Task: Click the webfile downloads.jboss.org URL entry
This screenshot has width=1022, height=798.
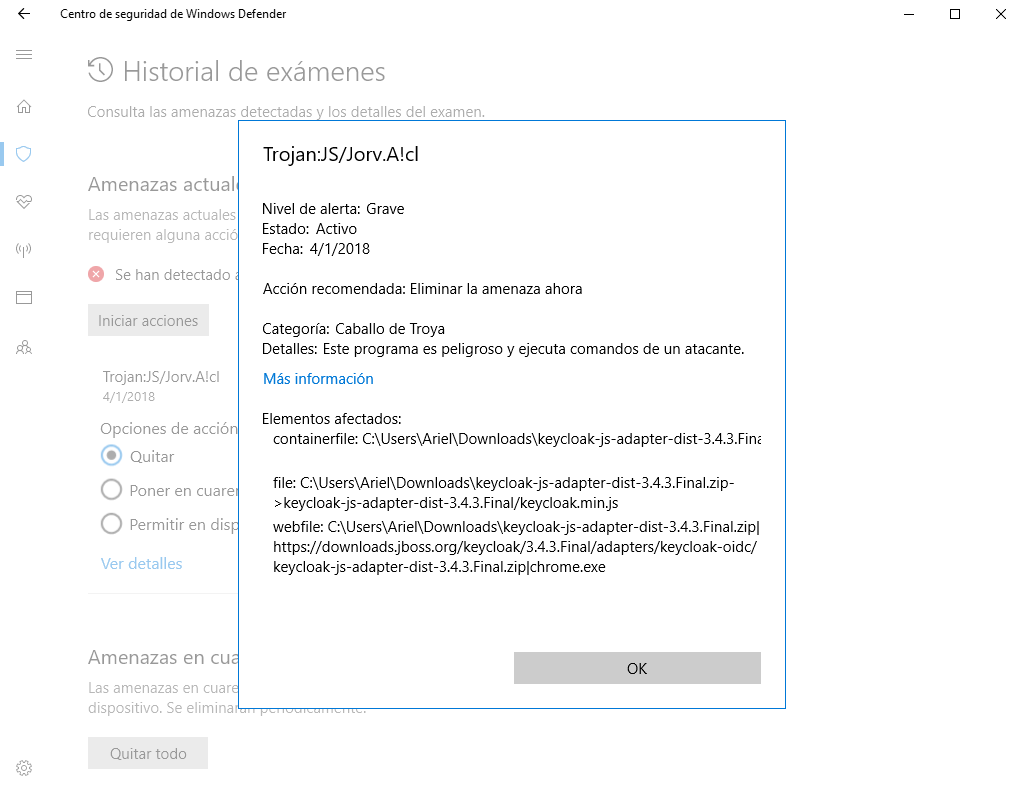Action: tap(516, 547)
